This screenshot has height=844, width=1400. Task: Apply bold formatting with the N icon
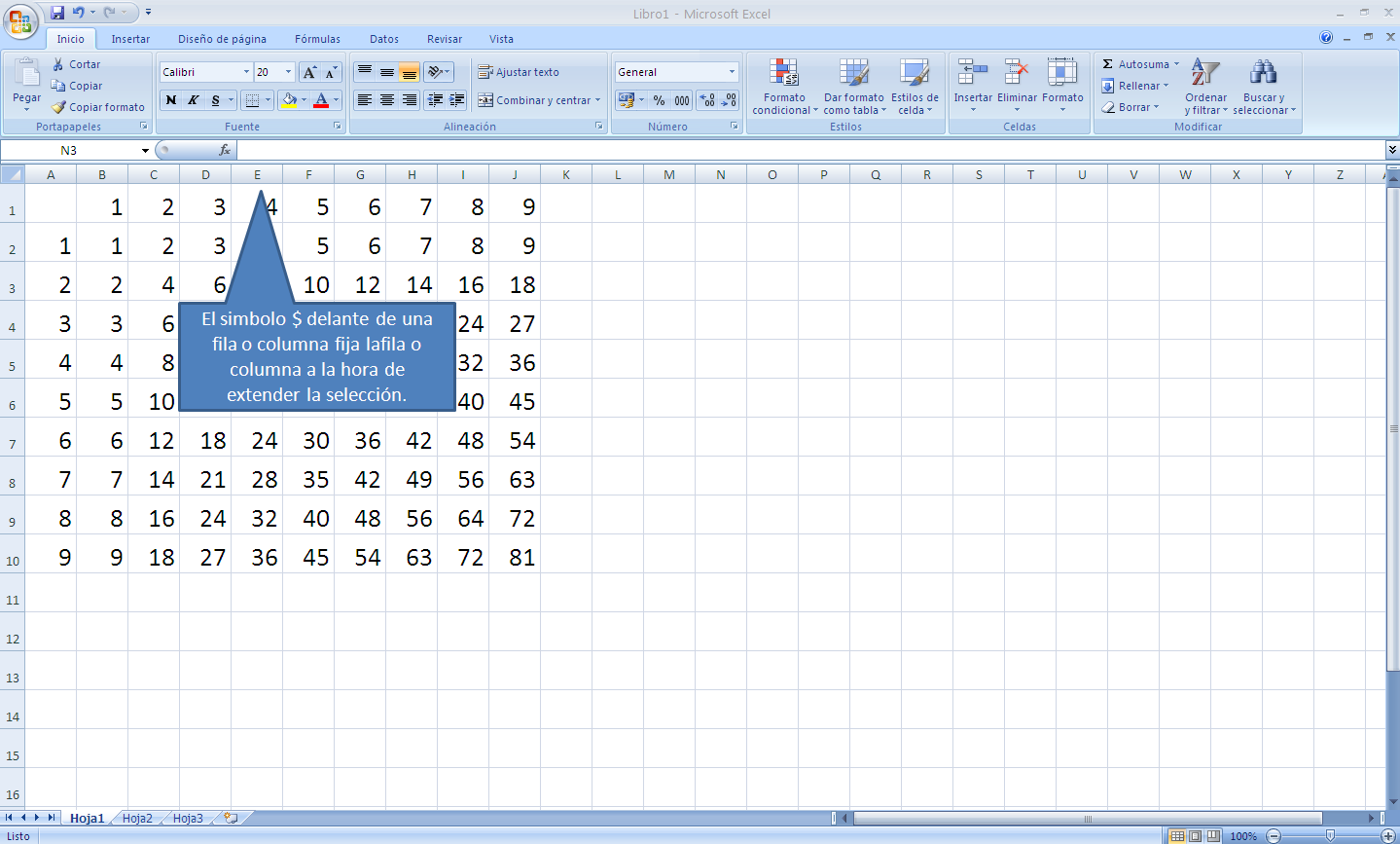[x=170, y=100]
